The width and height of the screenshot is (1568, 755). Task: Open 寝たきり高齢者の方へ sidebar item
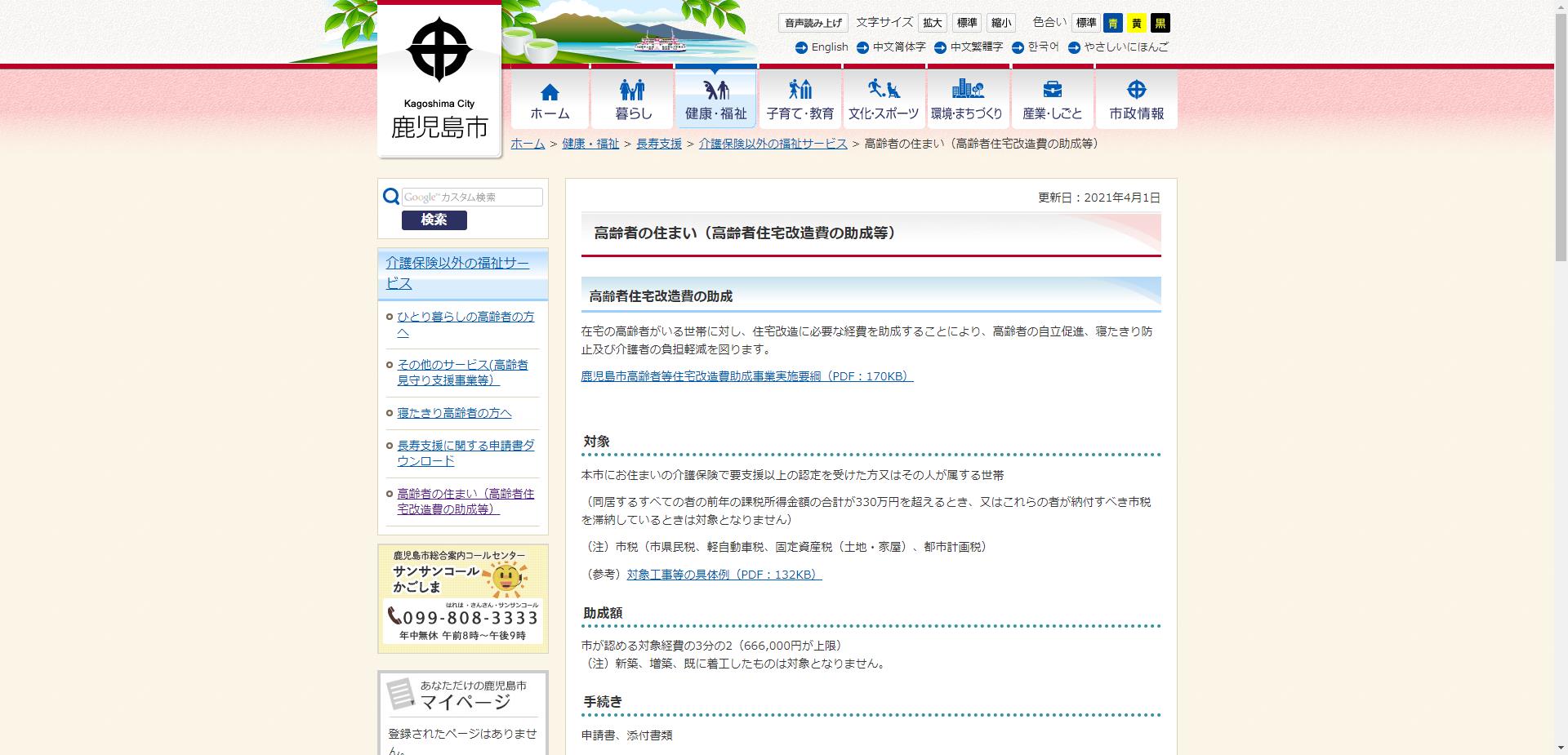(455, 413)
